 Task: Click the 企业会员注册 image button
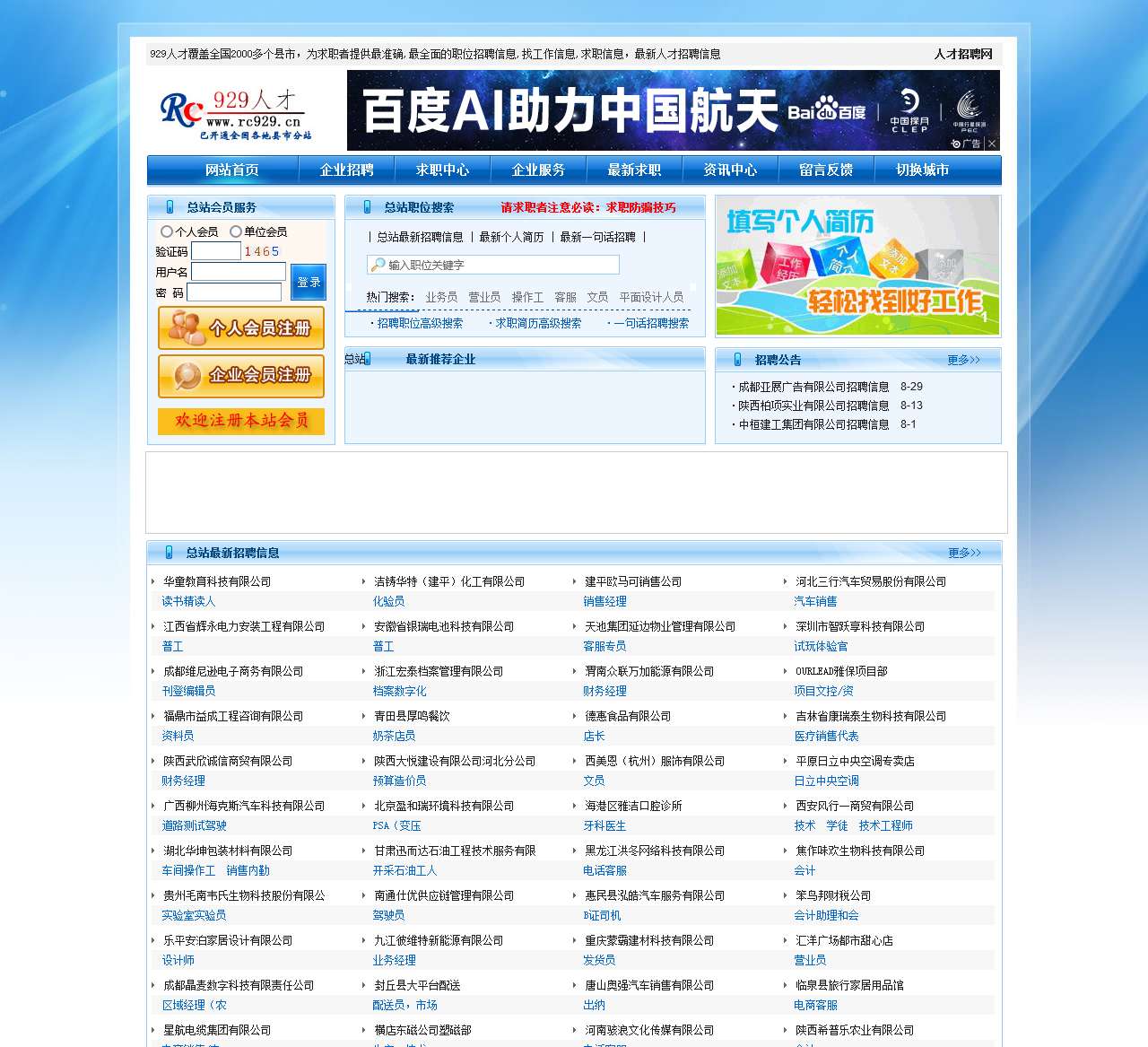[241, 376]
